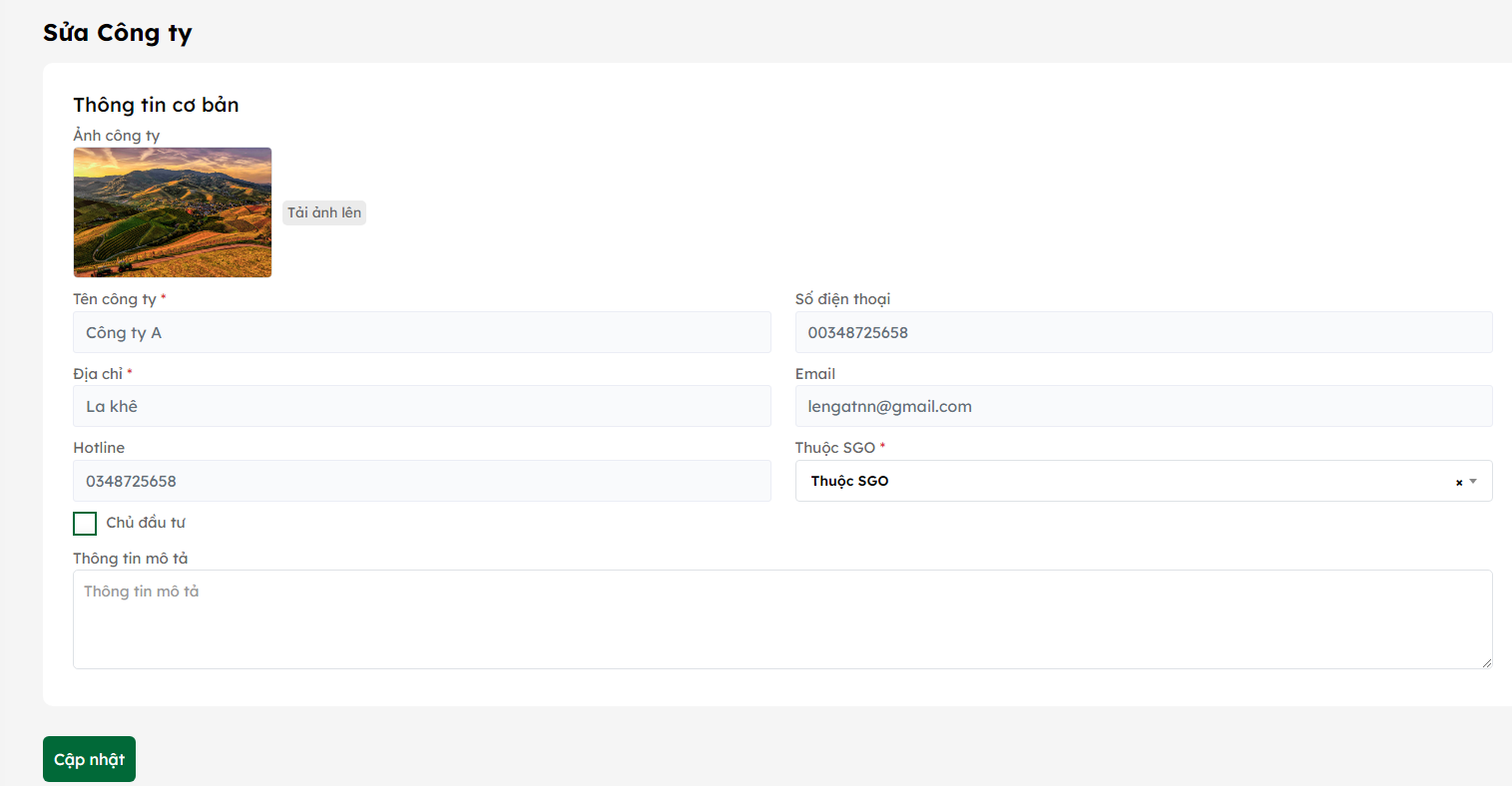
Task: Click inside the Thông tin mô tả textarea
Action: click(781, 619)
